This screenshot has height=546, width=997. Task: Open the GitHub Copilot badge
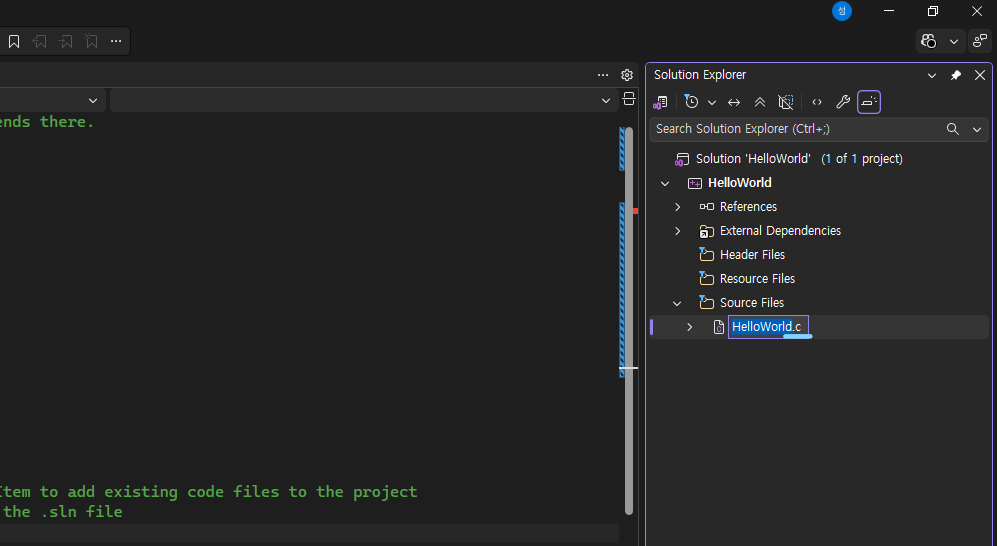tap(928, 41)
